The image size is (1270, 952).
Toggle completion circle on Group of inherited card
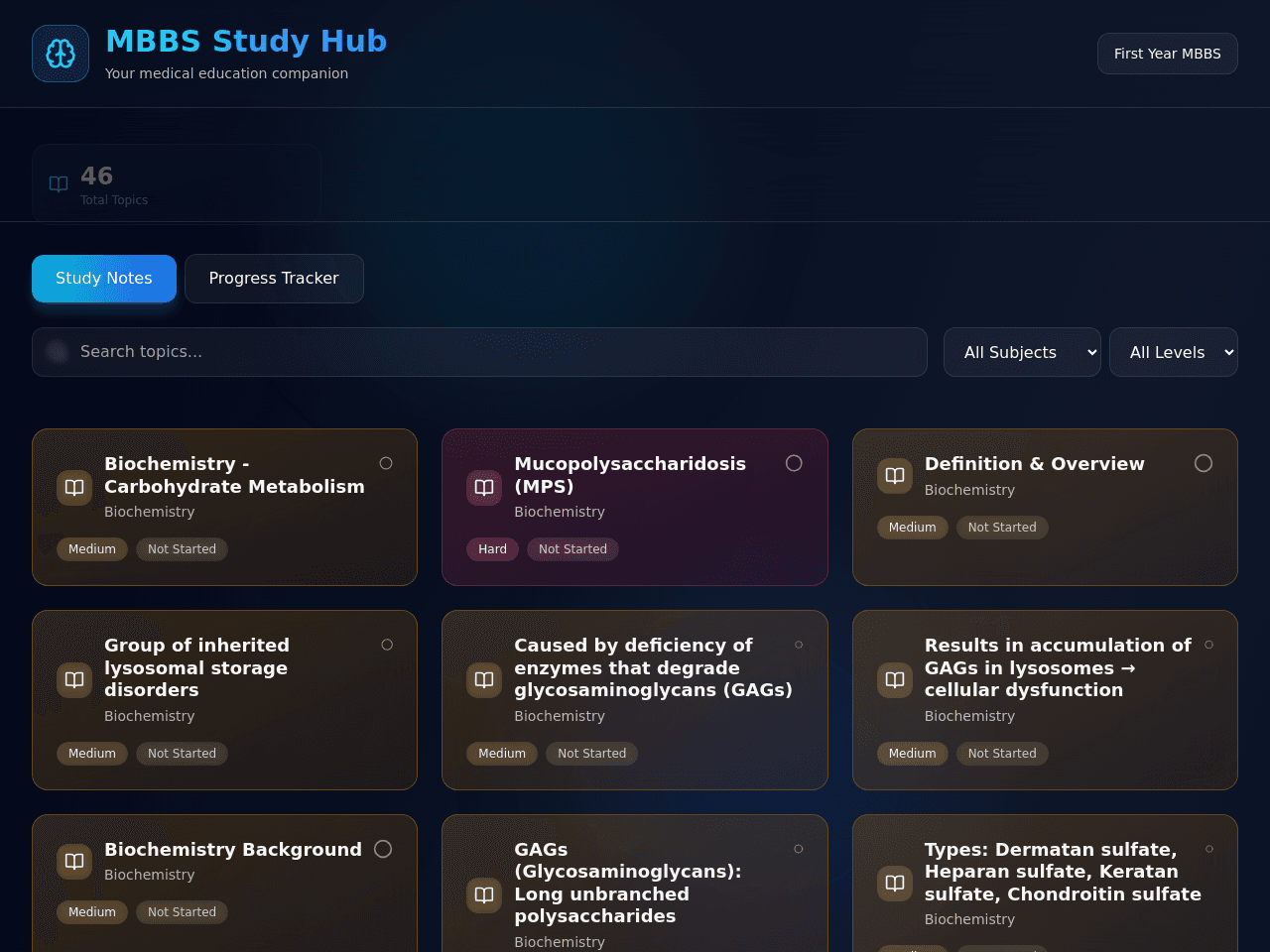pyautogui.click(x=387, y=645)
